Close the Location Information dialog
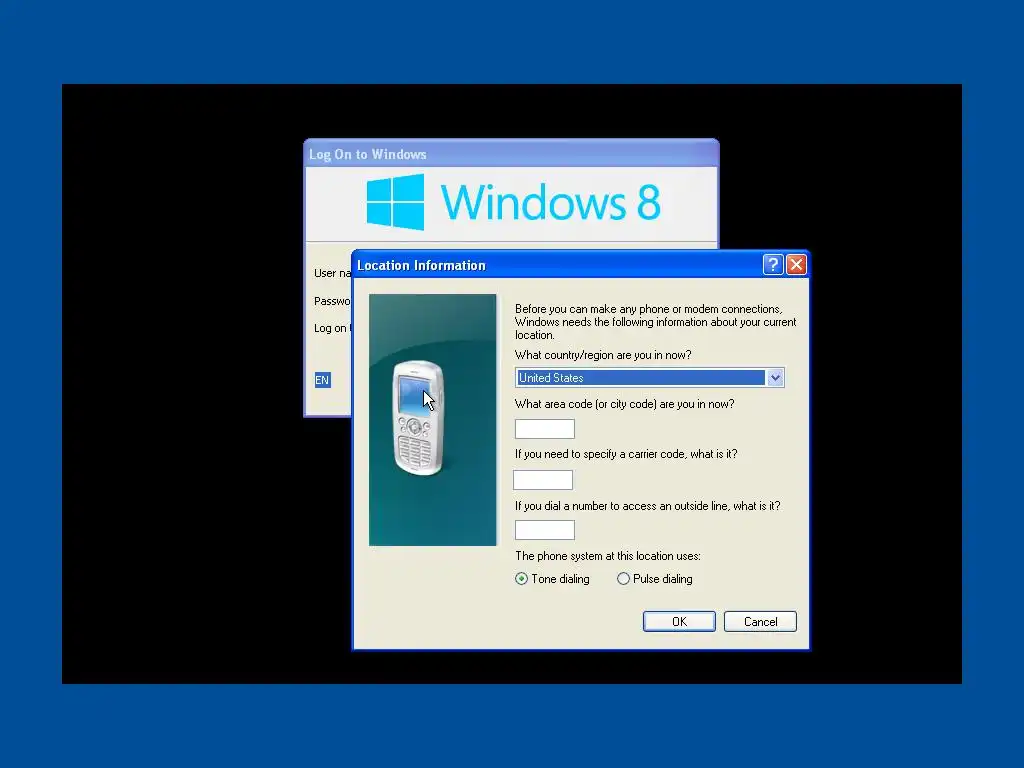1024x768 pixels. [x=796, y=264]
